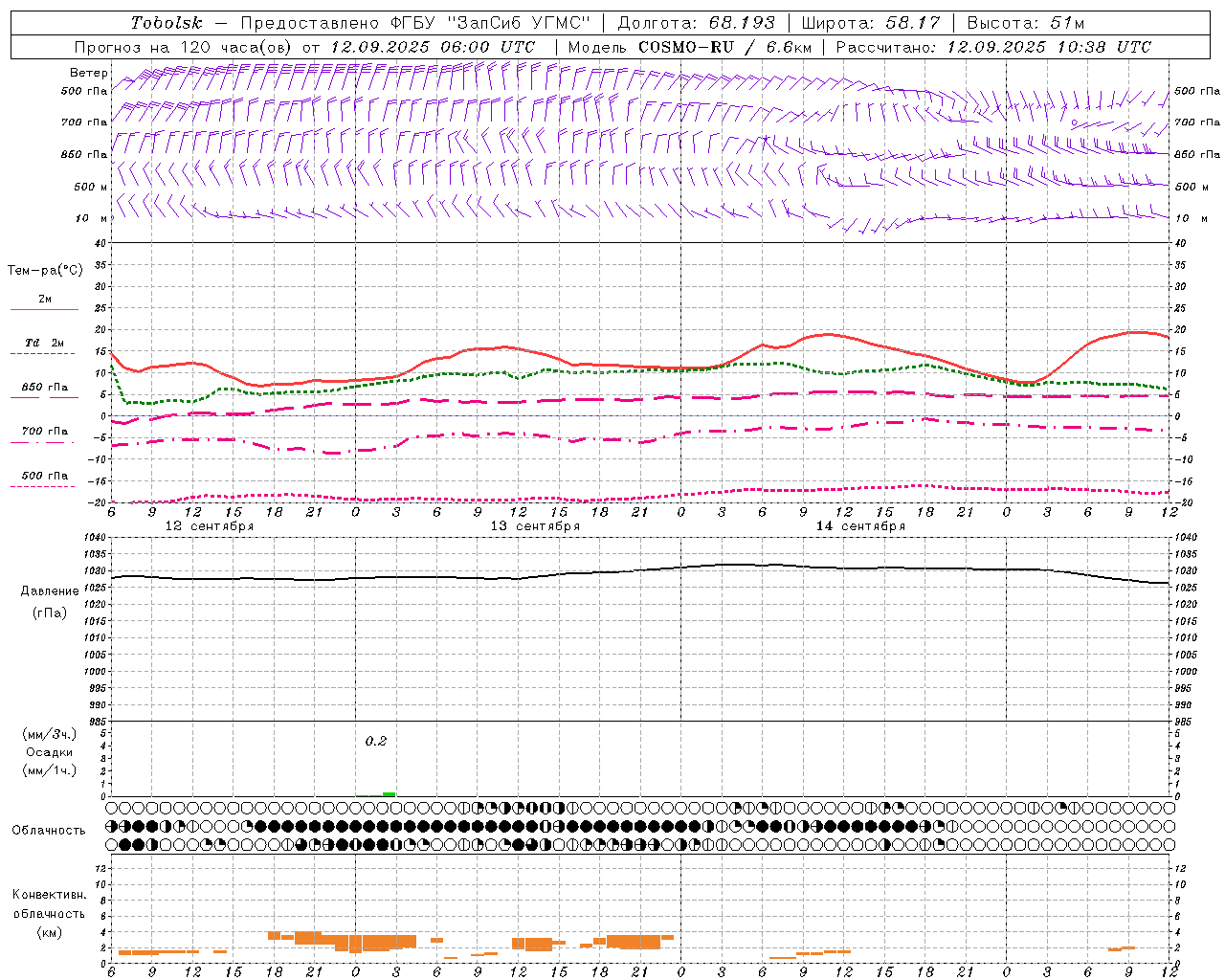Click the '13 сентября' date label
Viewport: 1225px width, 980px height.
click(x=535, y=526)
